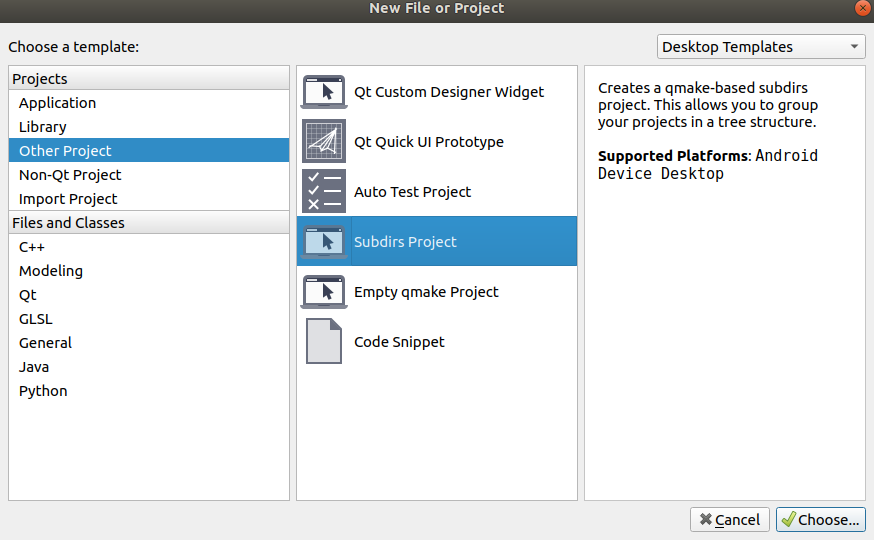Click the Subdirs Project icon
This screenshot has width=874, height=540.
coord(324,241)
